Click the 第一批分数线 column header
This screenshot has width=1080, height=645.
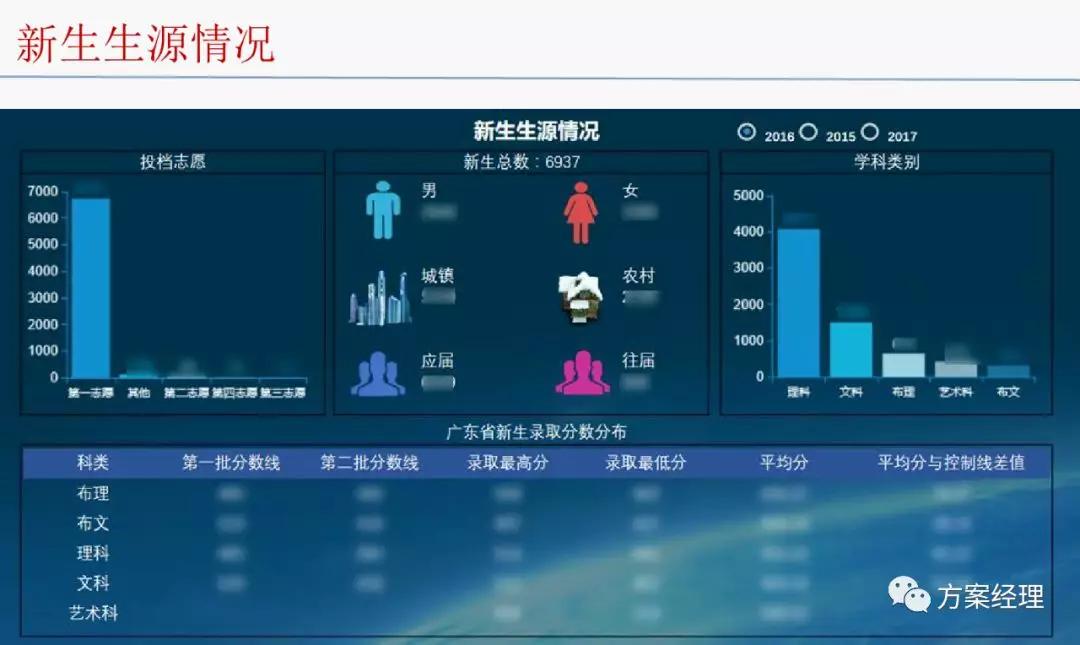click(x=231, y=462)
